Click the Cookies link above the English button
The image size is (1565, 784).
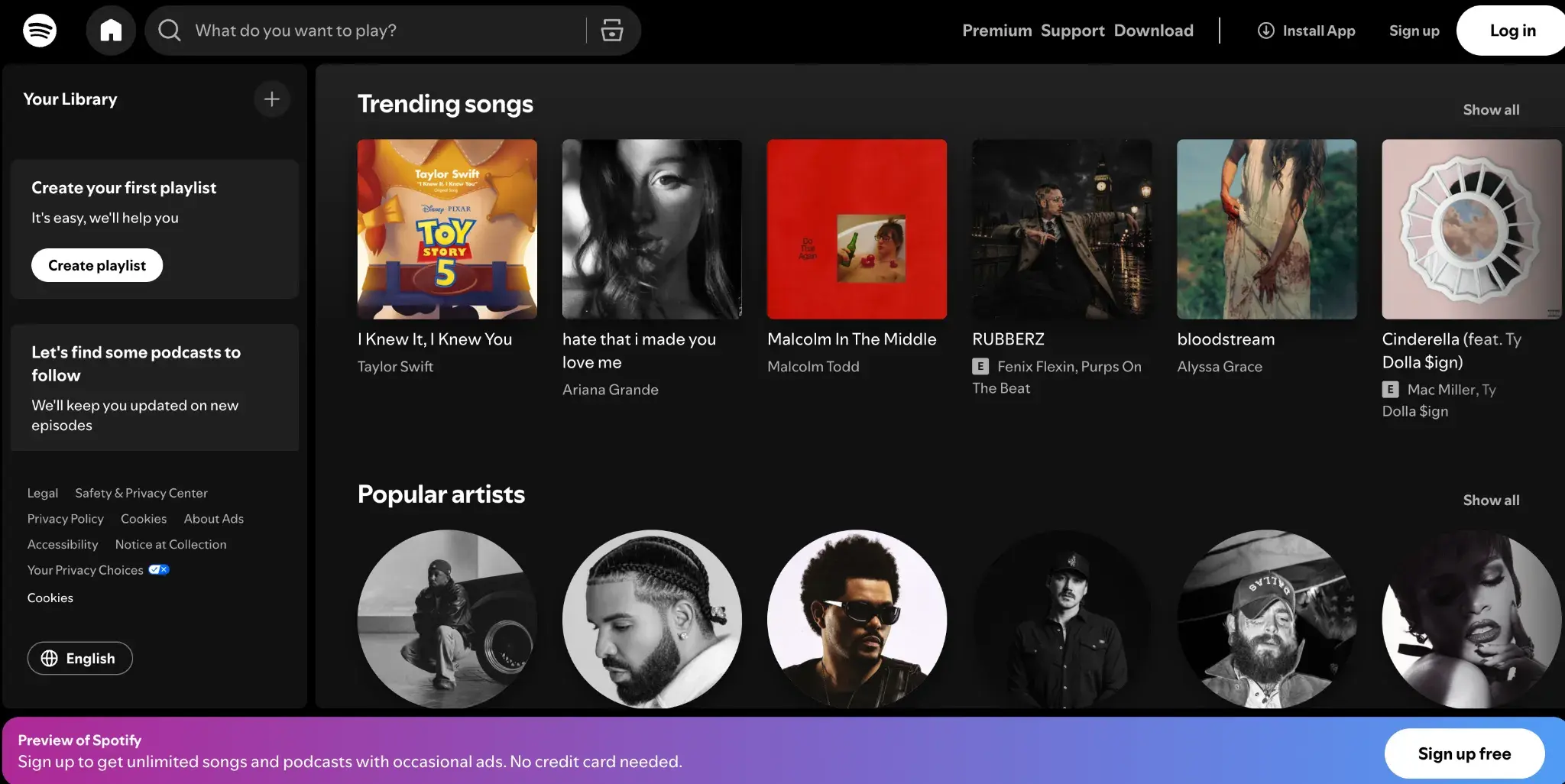click(50, 598)
